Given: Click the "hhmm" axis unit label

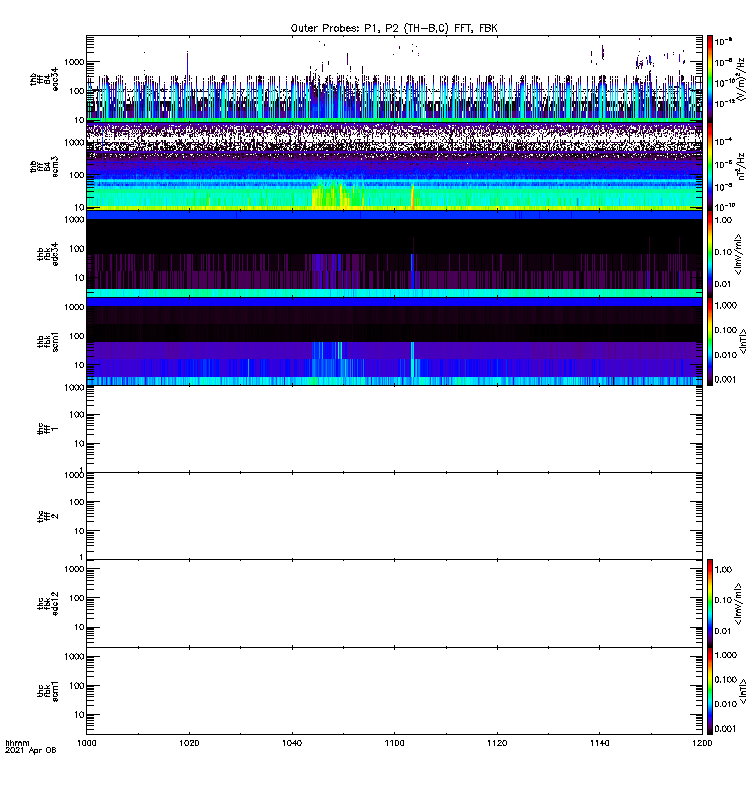Looking at the screenshot, I should click(x=17, y=743).
